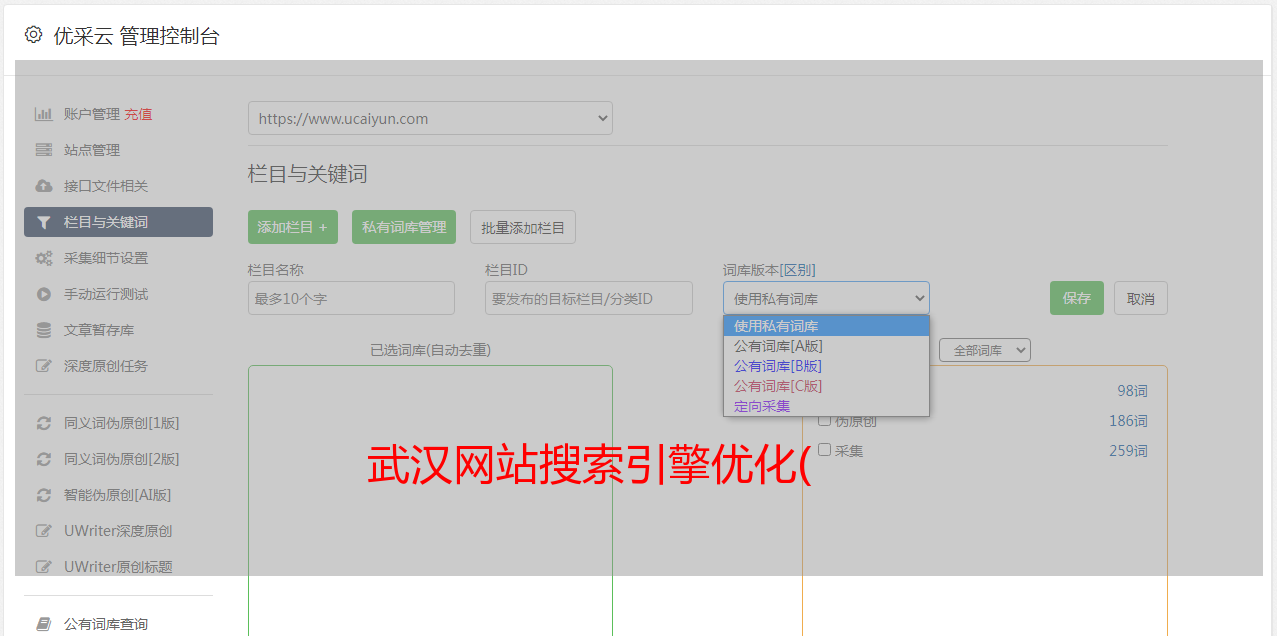Click the play circle icon beside 手动运行测试
This screenshot has width=1277, height=636.
point(43,294)
